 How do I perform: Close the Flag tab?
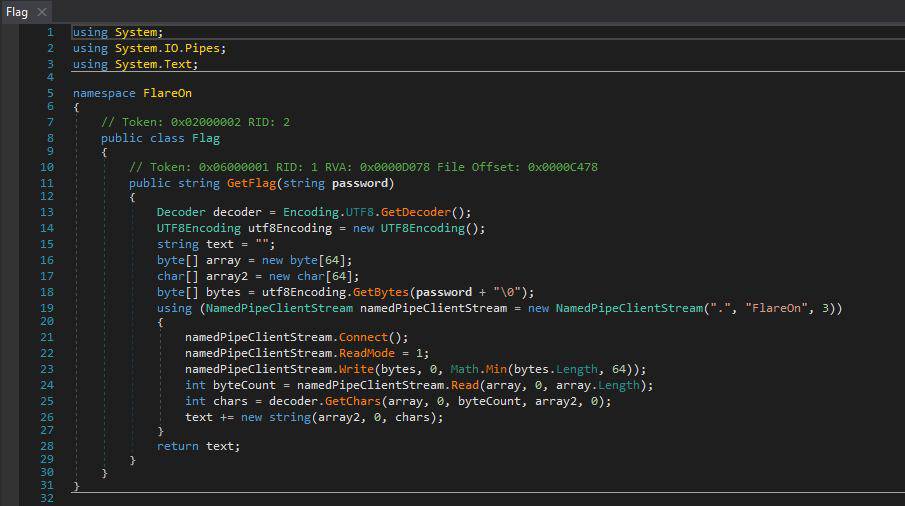coord(41,12)
